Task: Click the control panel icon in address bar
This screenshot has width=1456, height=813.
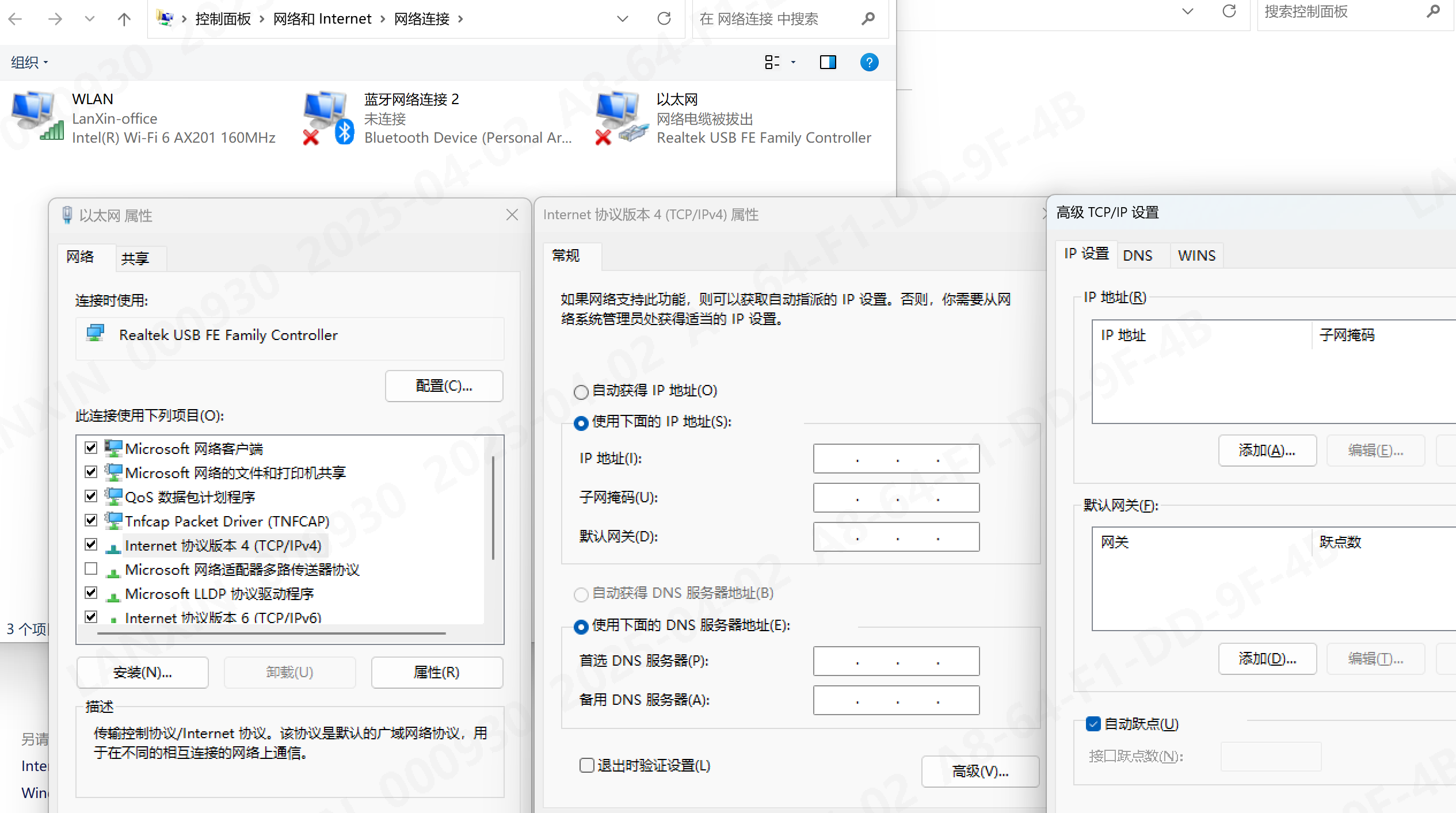Action: point(165,18)
